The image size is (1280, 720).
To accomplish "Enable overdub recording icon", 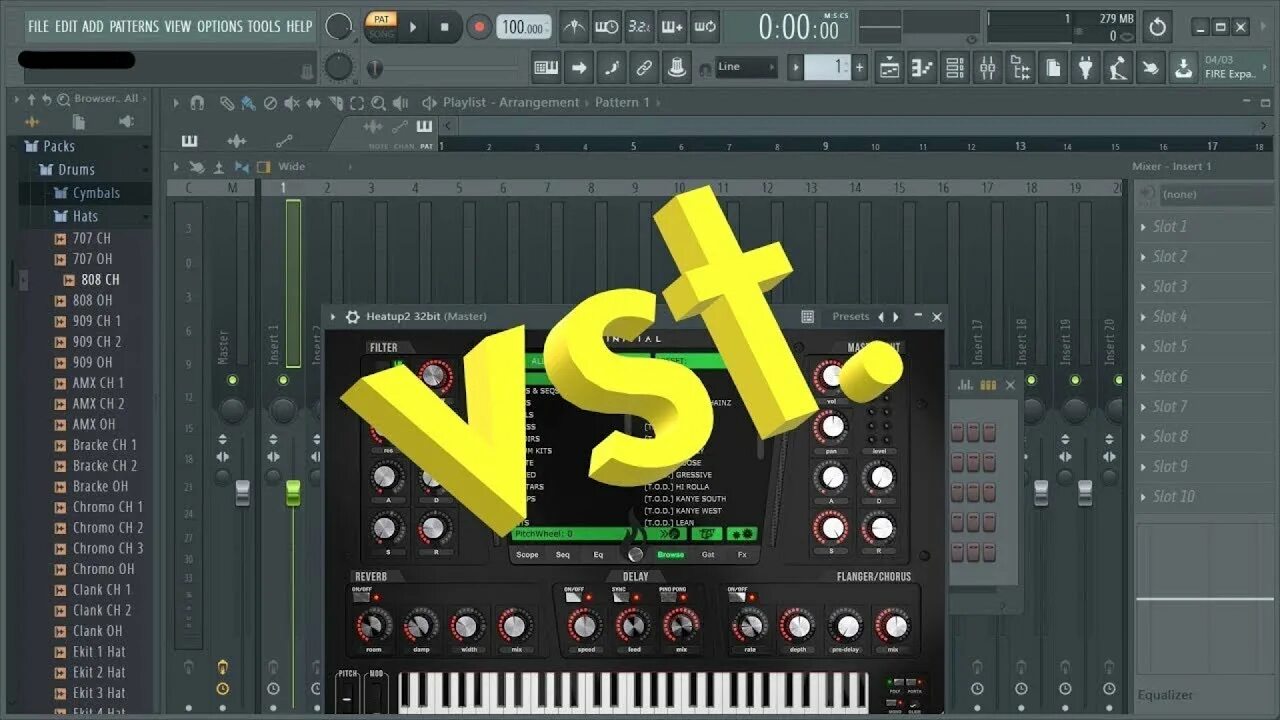I will pyautogui.click(x=672, y=27).
